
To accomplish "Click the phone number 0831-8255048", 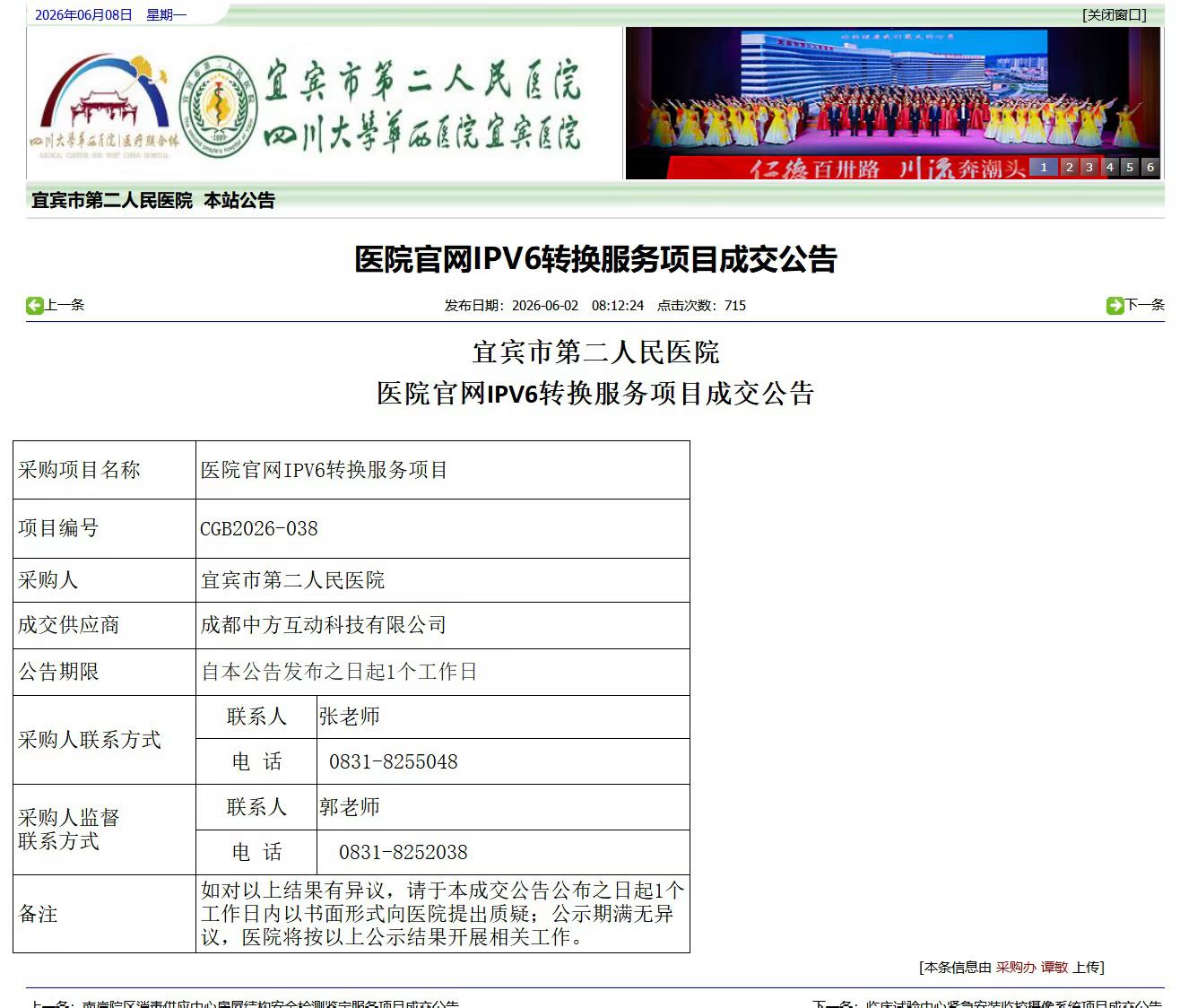I will 394,762.
